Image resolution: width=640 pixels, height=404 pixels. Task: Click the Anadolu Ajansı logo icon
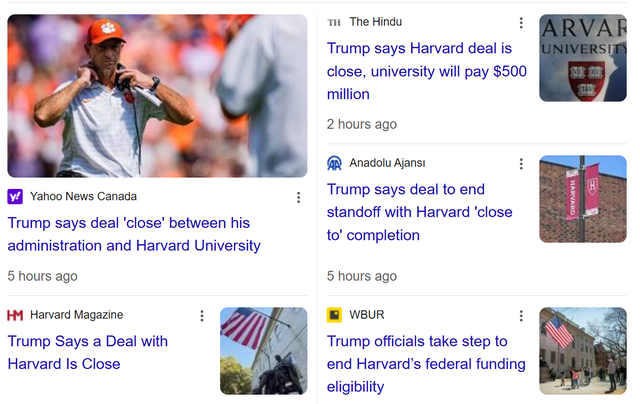point(334,163)
